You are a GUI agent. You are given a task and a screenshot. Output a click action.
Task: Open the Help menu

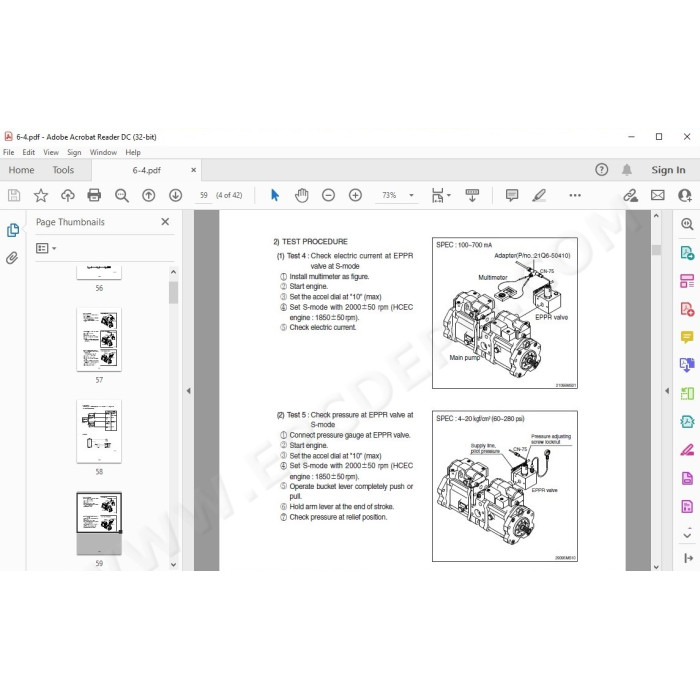tap(133, 152)
